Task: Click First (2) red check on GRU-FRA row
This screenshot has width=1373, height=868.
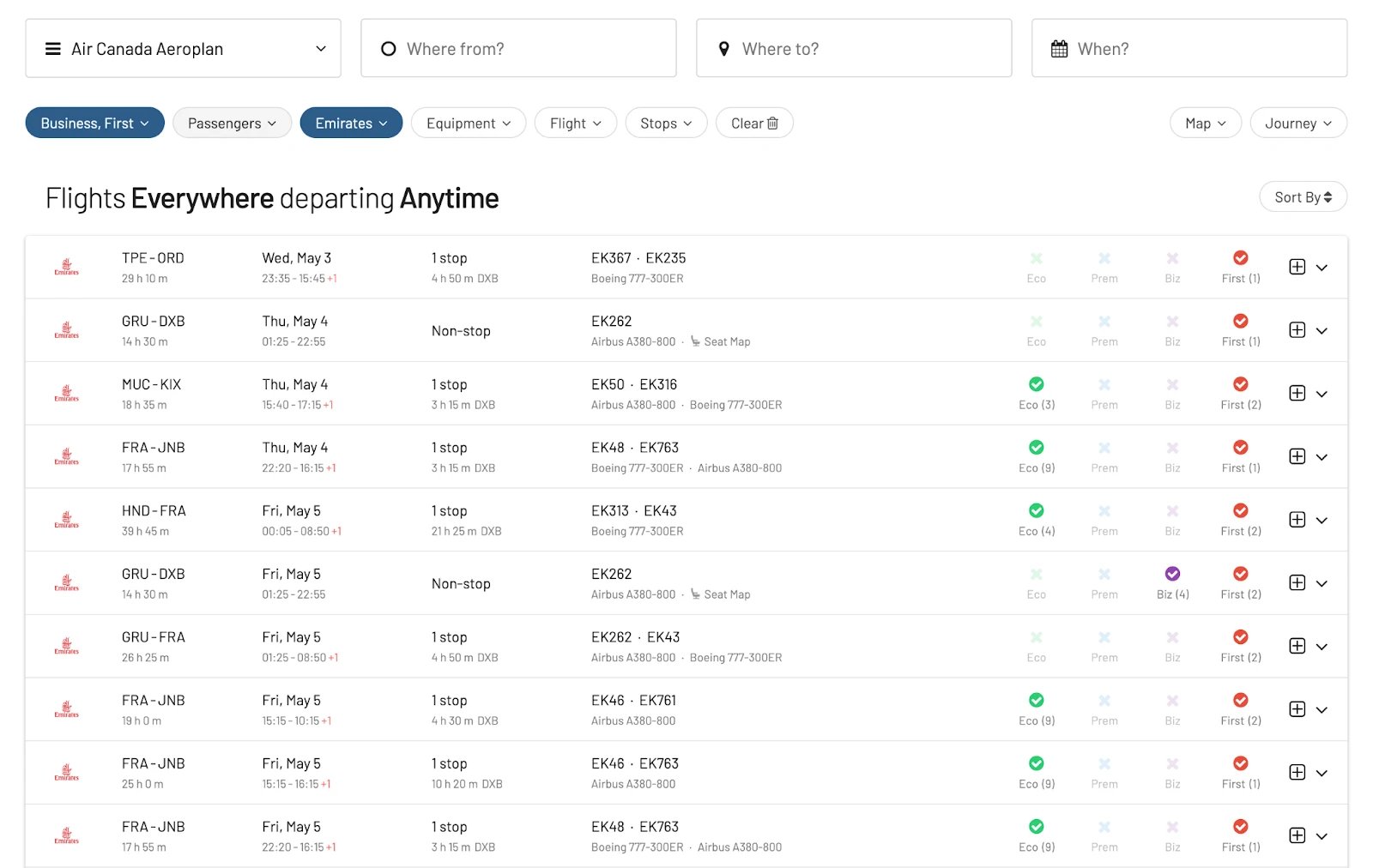Action: click(1241, 636)
